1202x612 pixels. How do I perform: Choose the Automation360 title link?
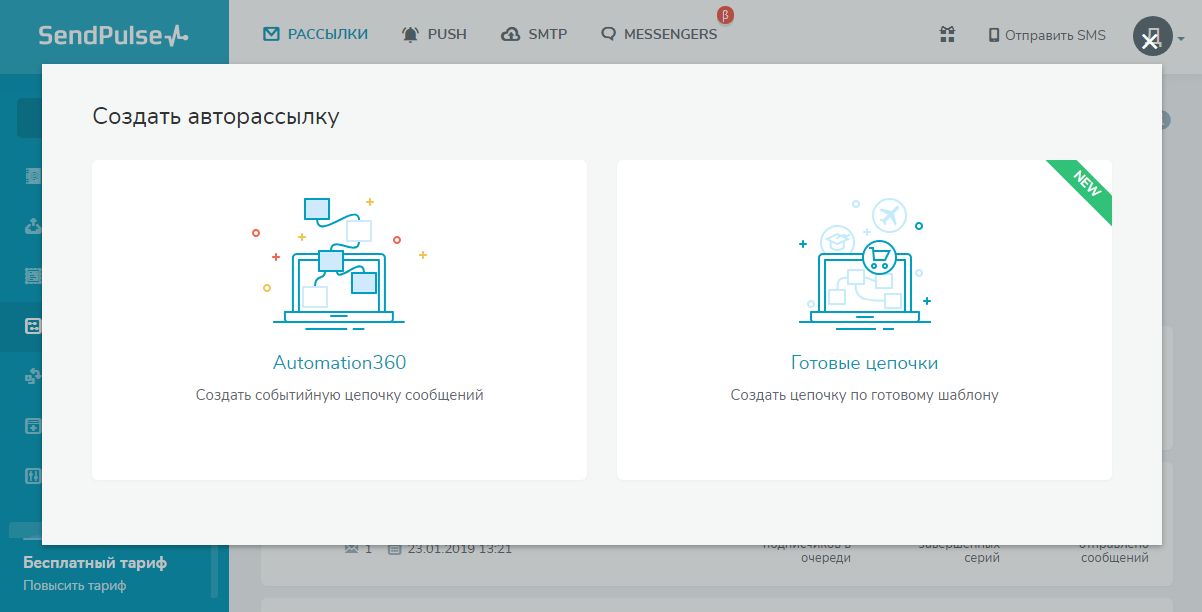tap(340, 363)
